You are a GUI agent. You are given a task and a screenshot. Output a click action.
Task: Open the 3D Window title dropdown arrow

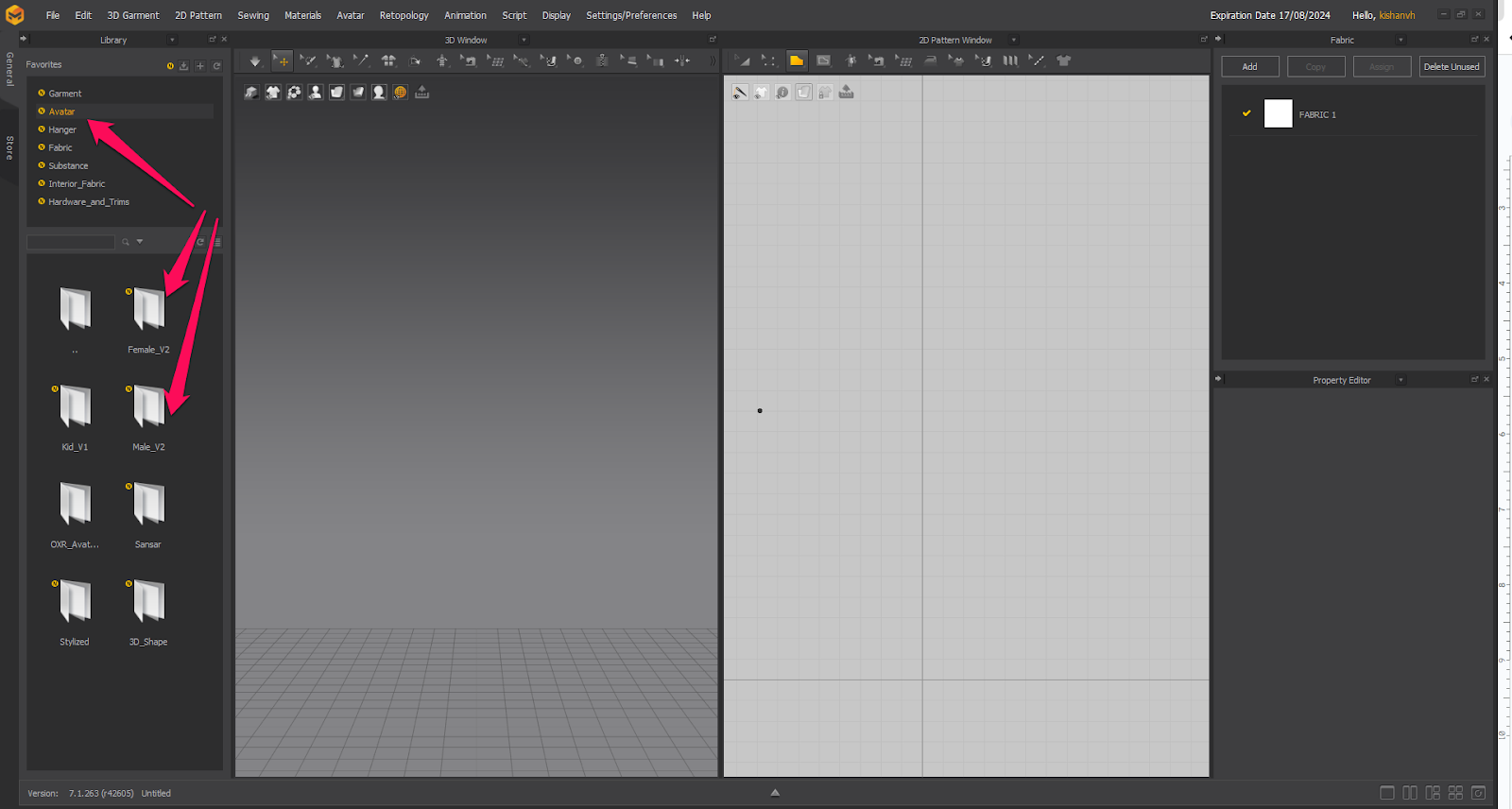tap(524, 40)
